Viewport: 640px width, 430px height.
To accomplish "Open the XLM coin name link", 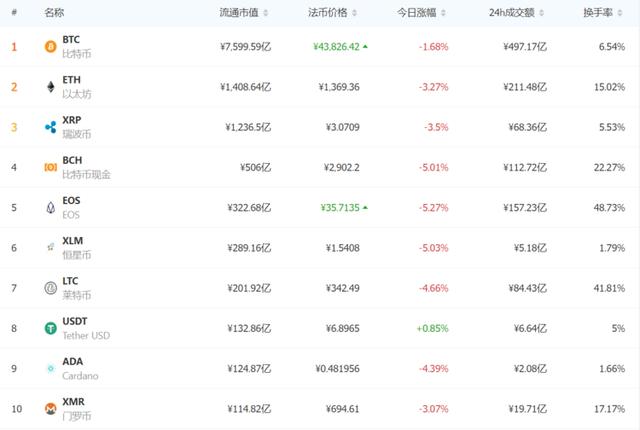I will tap(73, 241).
